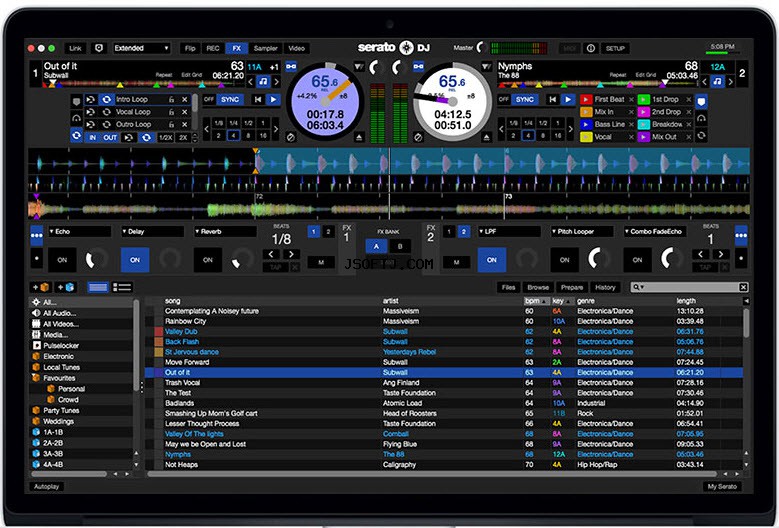
Task: Show deck 2 loops tab icon
Action: tap(701, 135)
